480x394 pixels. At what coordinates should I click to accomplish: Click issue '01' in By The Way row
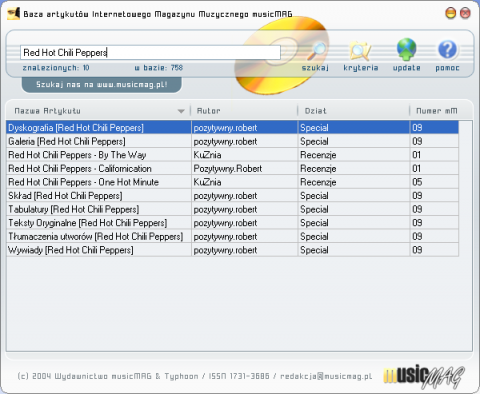click(417, 155)
